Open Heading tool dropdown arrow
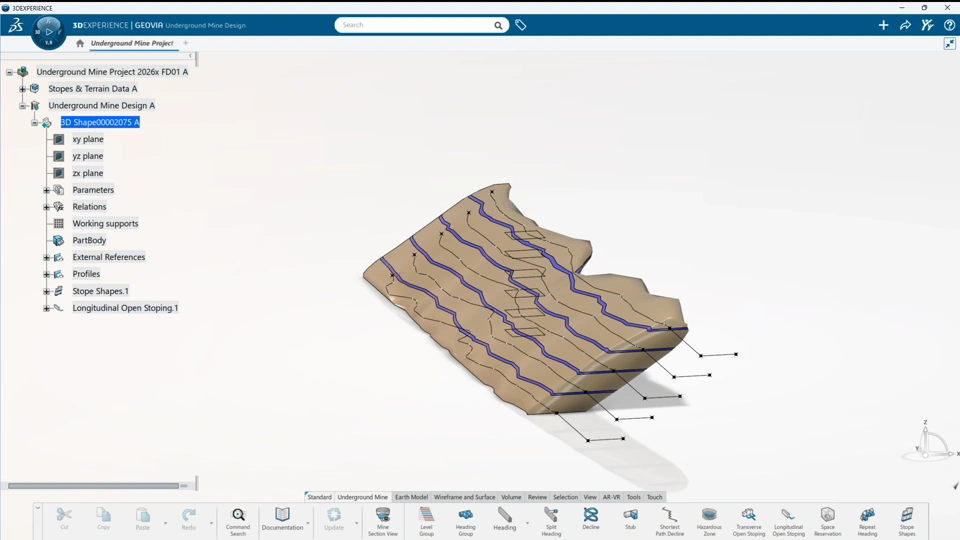Viewport: 960px width, 540px height. tap(527, 523)
